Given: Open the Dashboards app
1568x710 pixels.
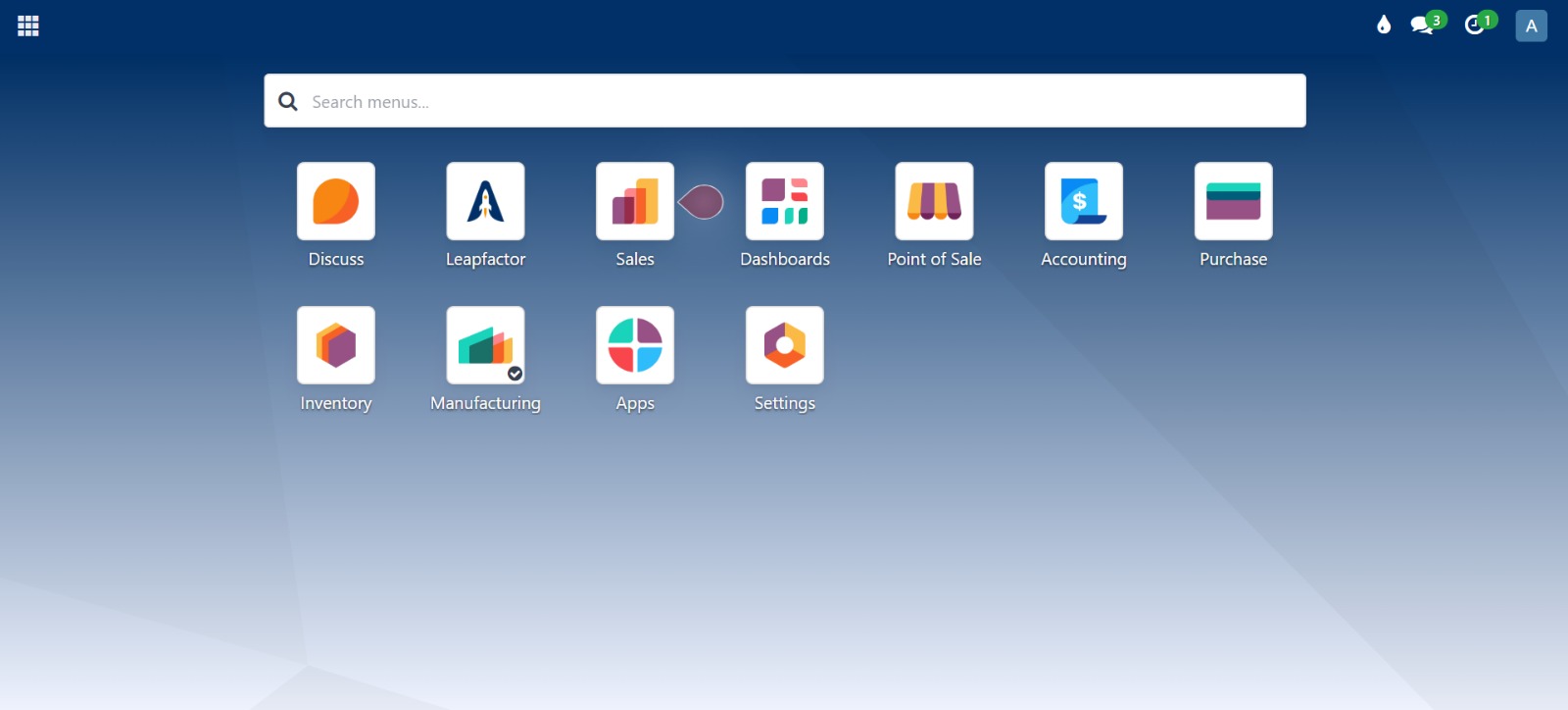Looking at the screenshot, I should [x=785, y=201].
